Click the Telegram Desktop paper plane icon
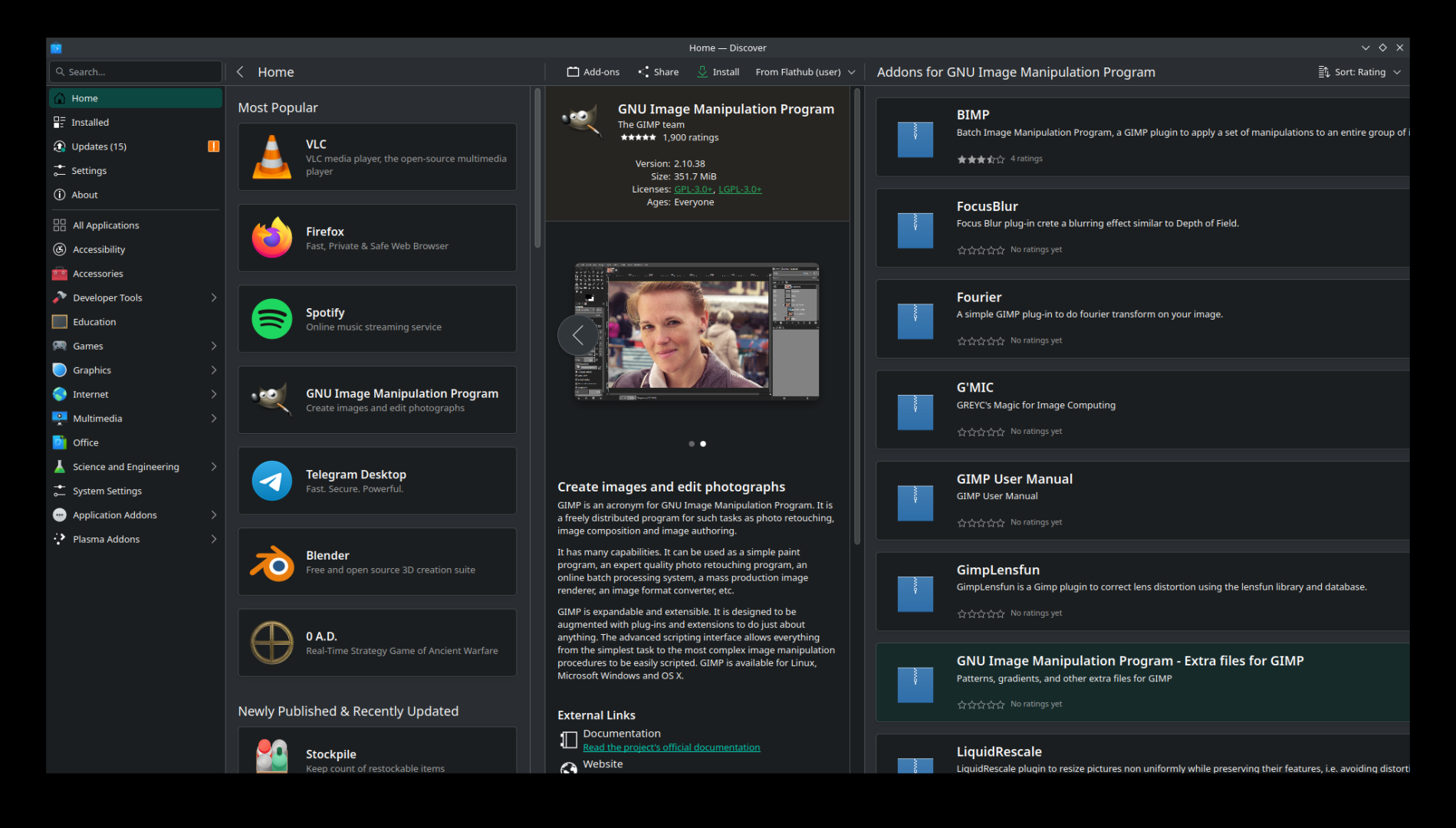The image size is (1456, 828). [x=272, y=481]
